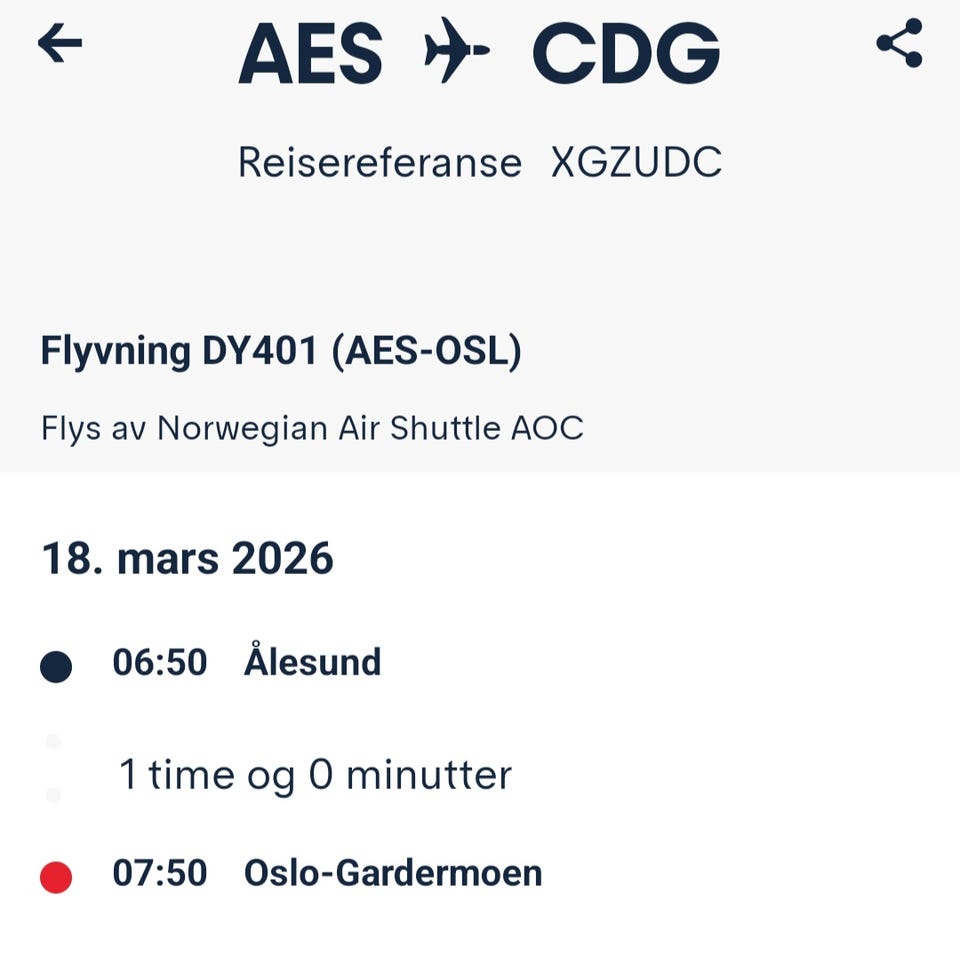Tap Flys av Norwegian Air Shuttle AOC
Screen dimensions: 960x965
(x=312, y=428)
